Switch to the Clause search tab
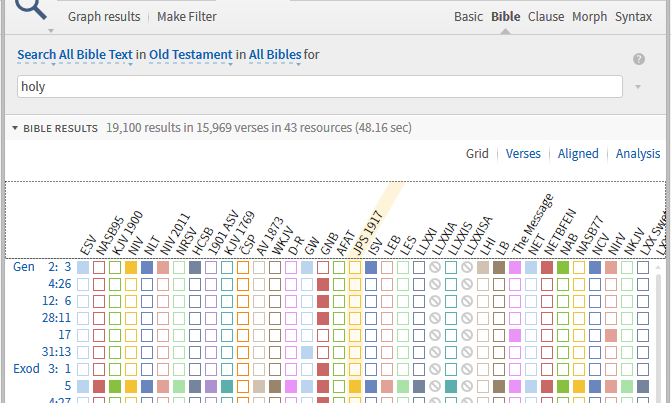The height and width of the screenshot is (403, 671). 546,17
